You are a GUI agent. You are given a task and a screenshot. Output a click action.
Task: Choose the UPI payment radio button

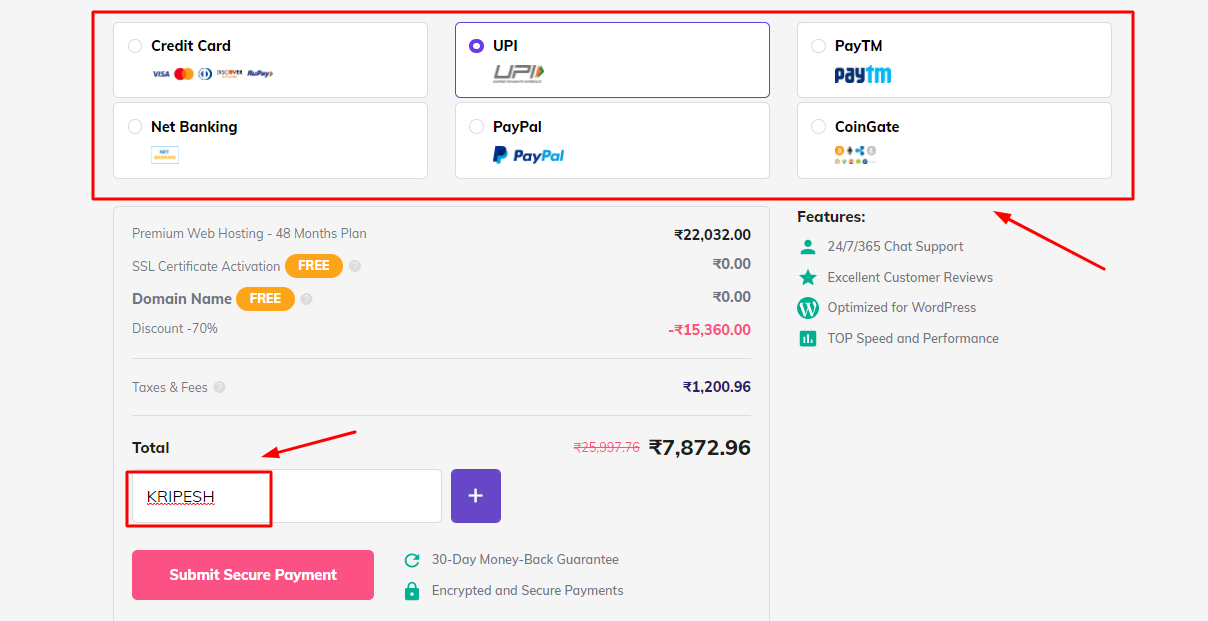[x=476, y=46]
